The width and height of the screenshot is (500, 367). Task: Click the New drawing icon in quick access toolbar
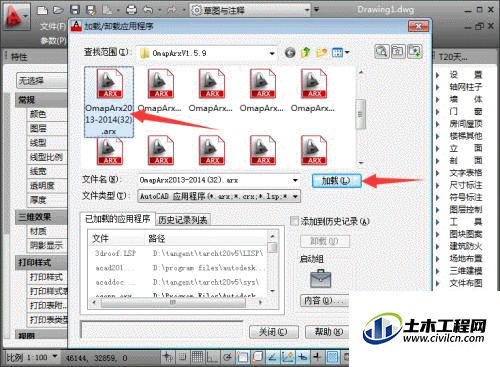tap(42, 10)
